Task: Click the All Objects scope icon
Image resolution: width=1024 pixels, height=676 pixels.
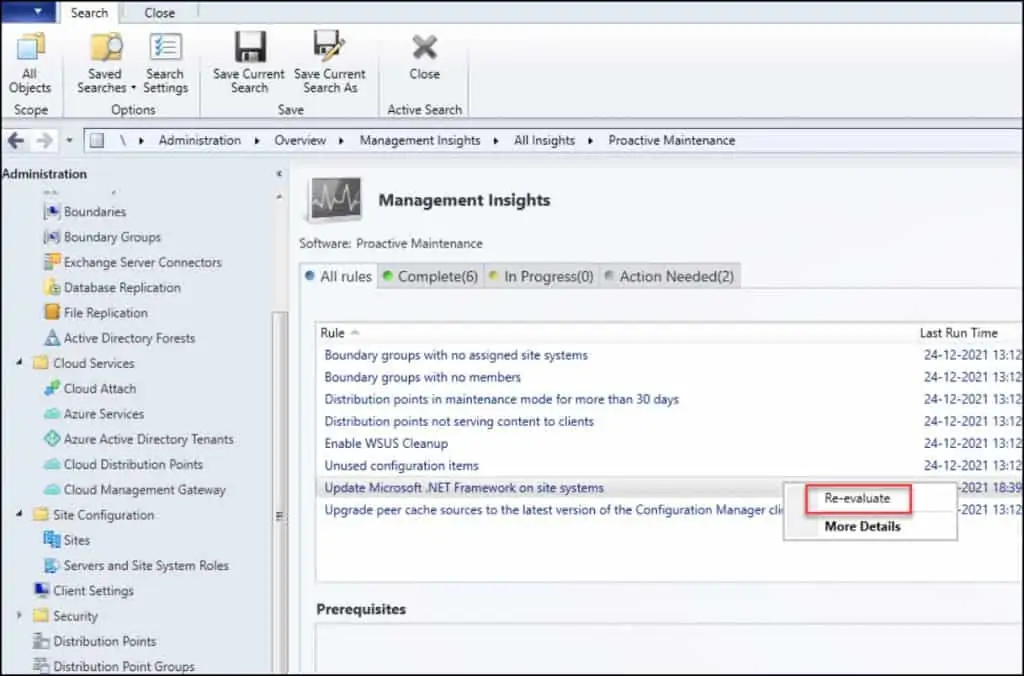Action: pos(29,48)
